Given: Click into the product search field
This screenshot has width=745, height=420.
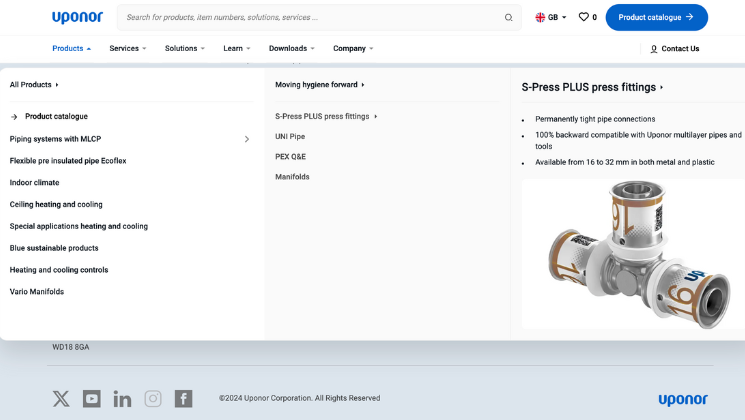Looking at the screenshot, I should click(x=310, y=17).
